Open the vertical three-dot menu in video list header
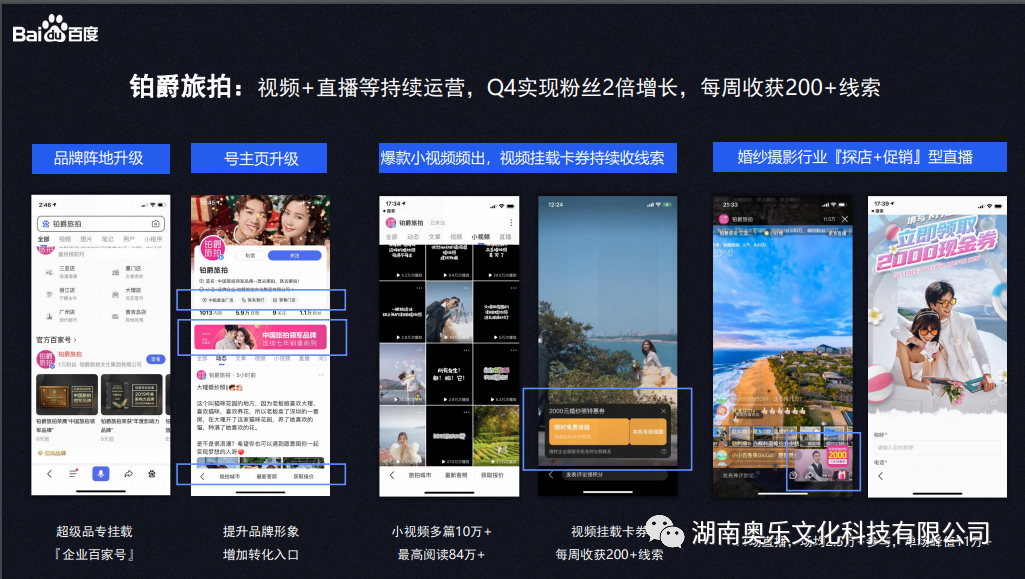Screen dimensions: 1025x579 [511, 223]
